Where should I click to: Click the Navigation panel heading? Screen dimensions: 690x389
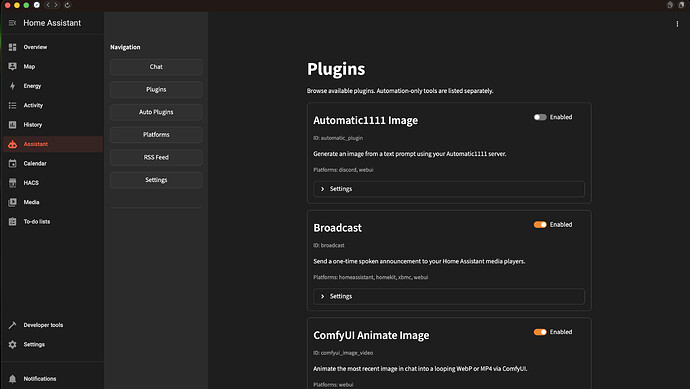point(125,47)
